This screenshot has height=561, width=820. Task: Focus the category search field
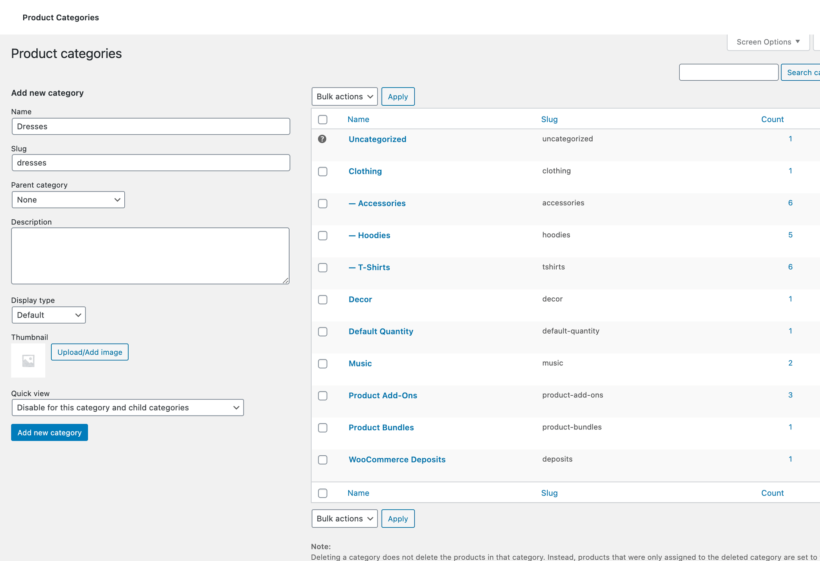point(728,73)
